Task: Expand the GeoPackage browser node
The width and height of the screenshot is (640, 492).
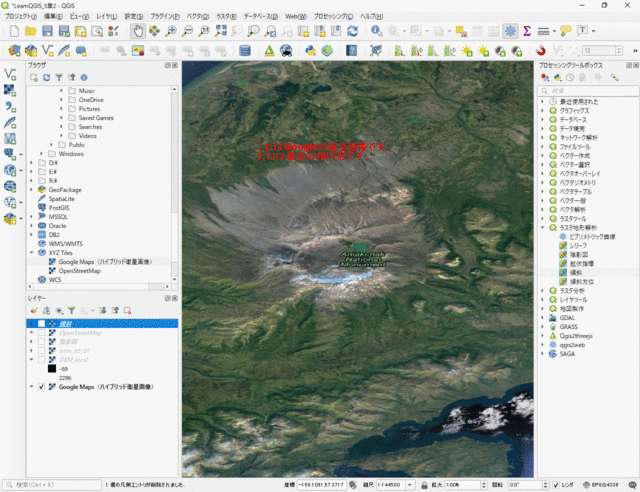Action: 31,189
